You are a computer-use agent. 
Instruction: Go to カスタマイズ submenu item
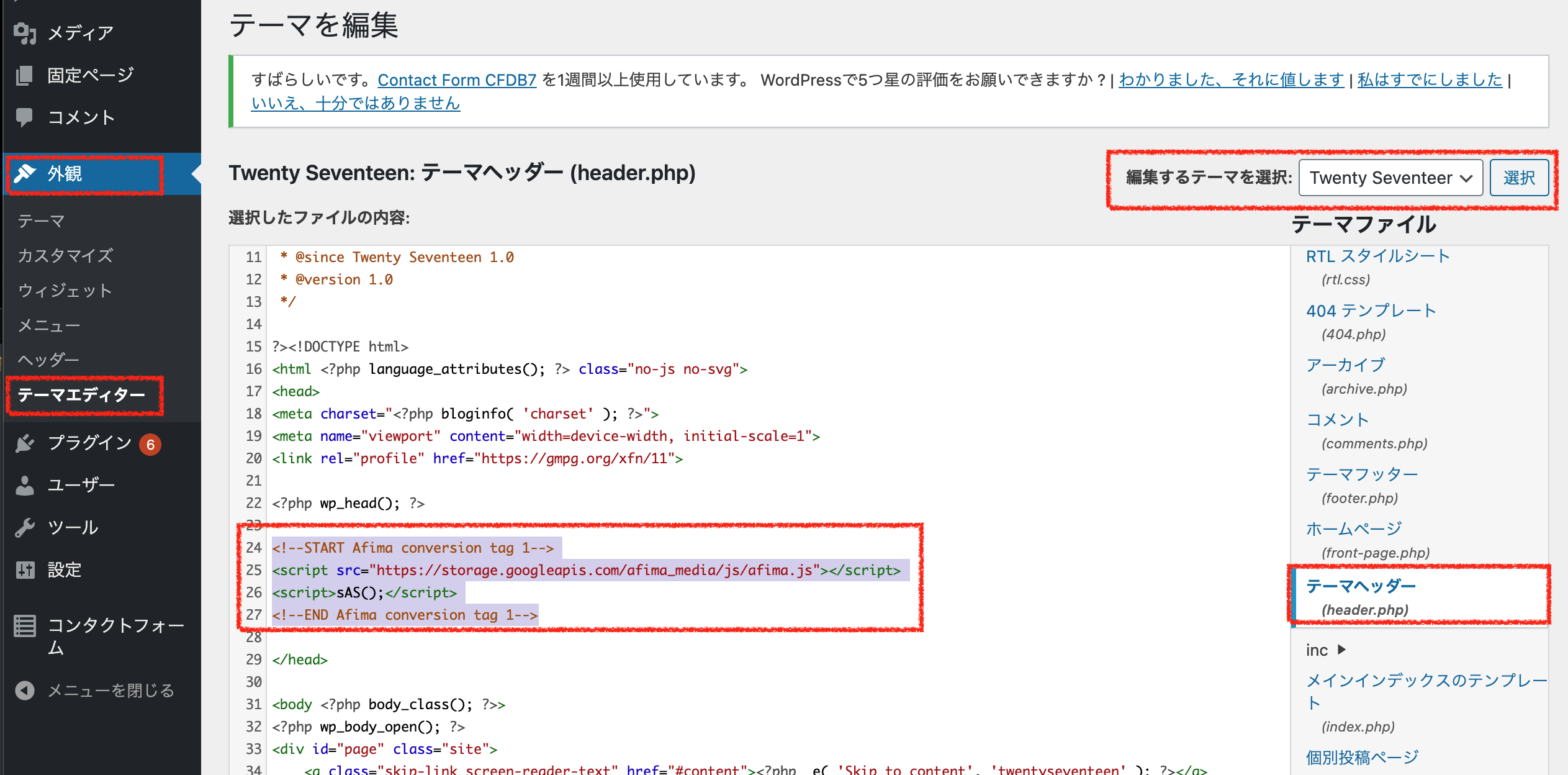pyautogui.click(x=65, y=256)
